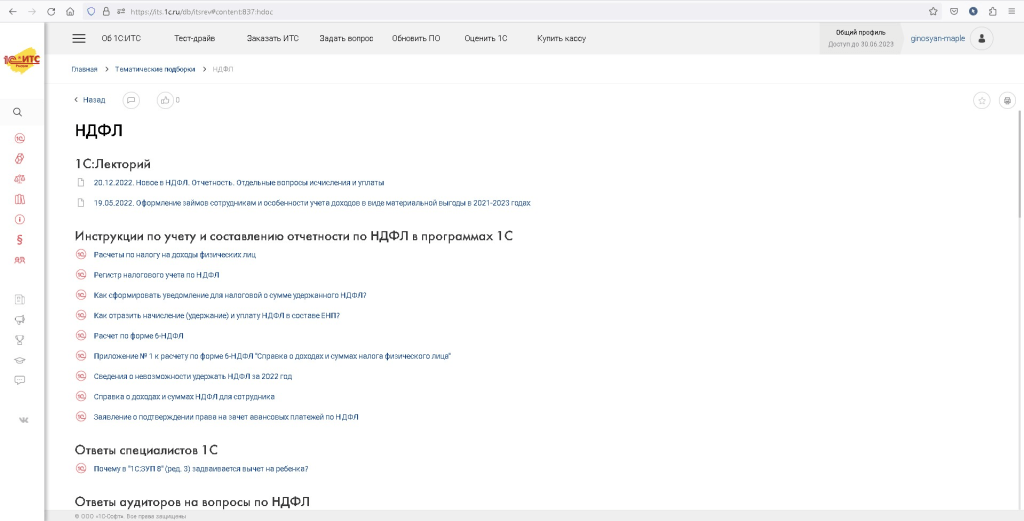Click the people sidebar icon
Screen dimensions: 1024x521
coord(20,260)
